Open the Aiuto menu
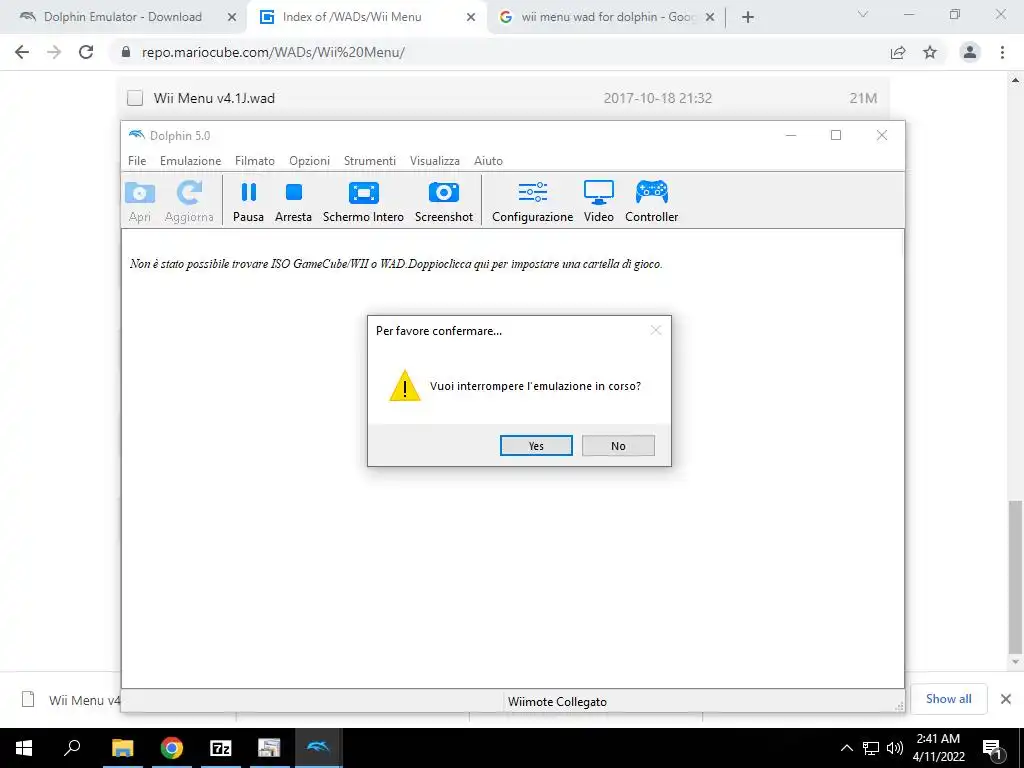 pyautogui.click(x=488, y=161)
